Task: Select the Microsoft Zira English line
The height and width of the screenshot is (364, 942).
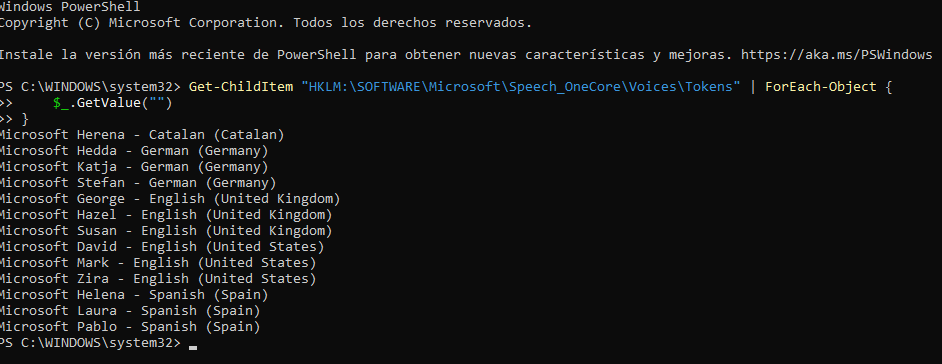Action: coord(158,279)
